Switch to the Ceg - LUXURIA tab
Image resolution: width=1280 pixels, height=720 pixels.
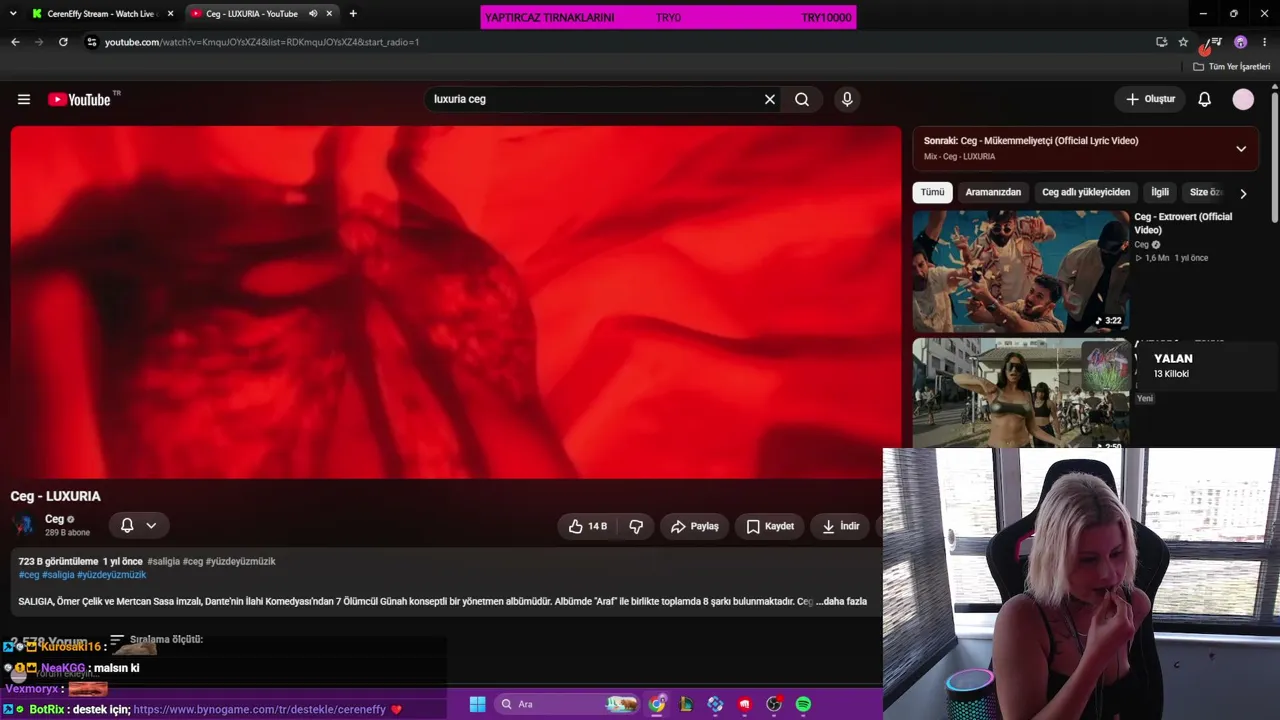pos(262,14)
